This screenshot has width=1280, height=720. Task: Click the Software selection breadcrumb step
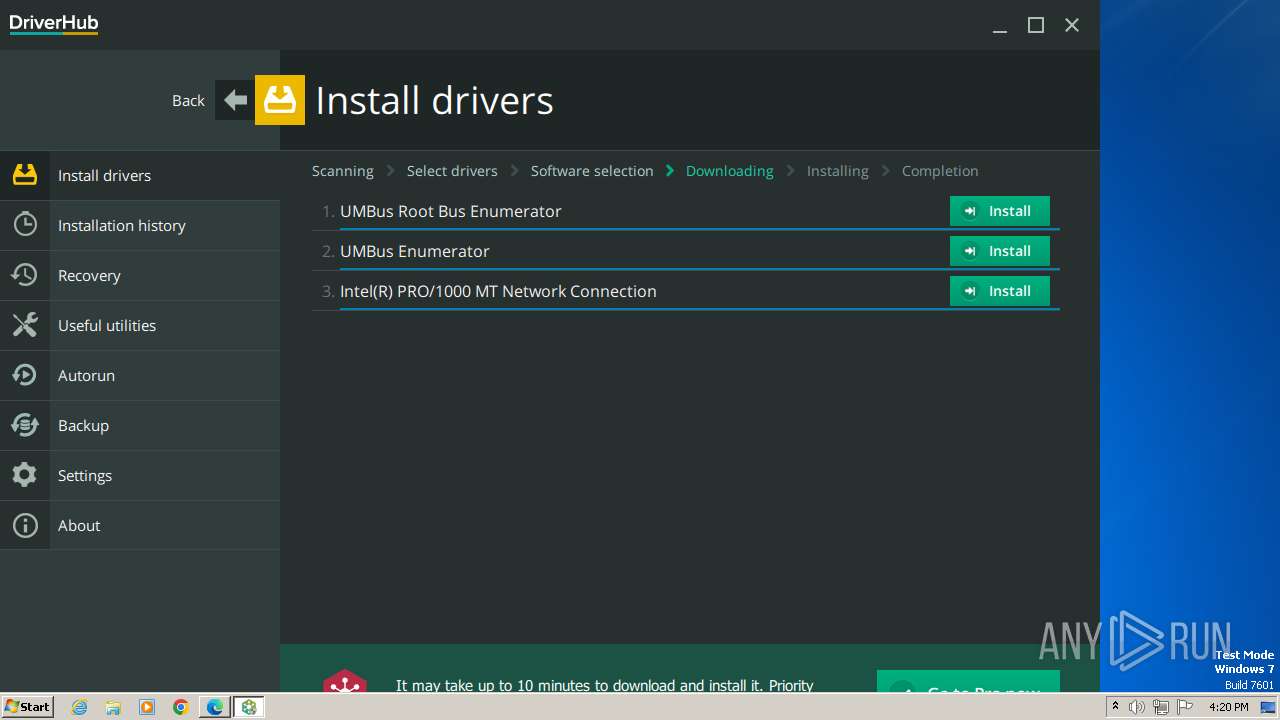(592, 171)
